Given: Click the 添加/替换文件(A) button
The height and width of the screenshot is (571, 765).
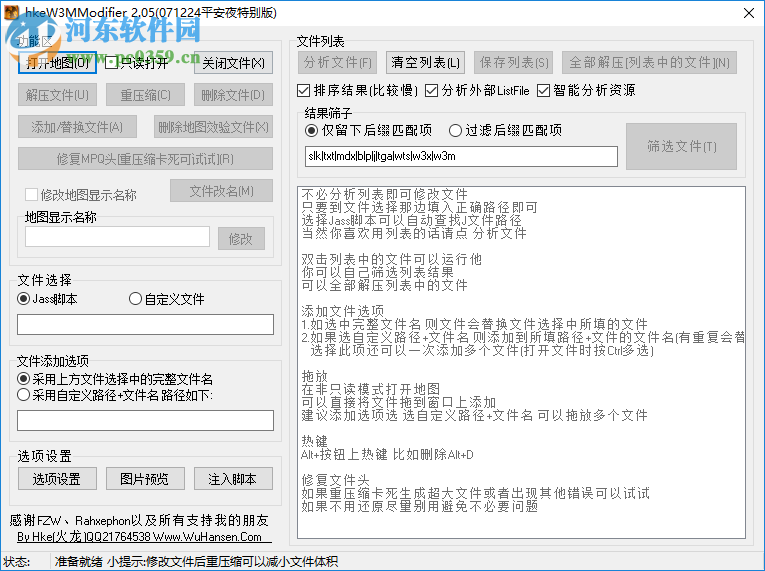Looking at the screenshot, I should pos(77,127).
